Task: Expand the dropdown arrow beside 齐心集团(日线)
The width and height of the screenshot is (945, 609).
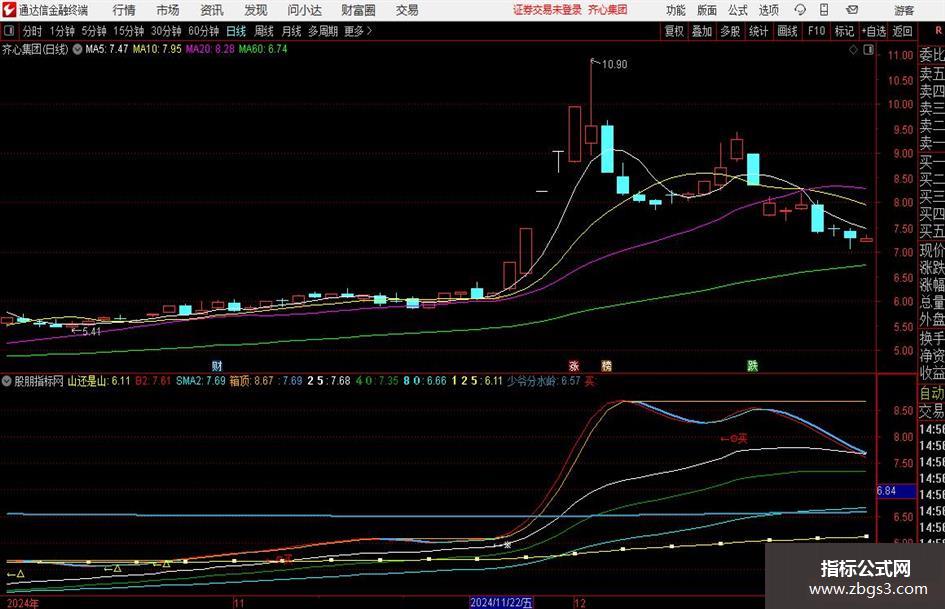Action: 77,49
